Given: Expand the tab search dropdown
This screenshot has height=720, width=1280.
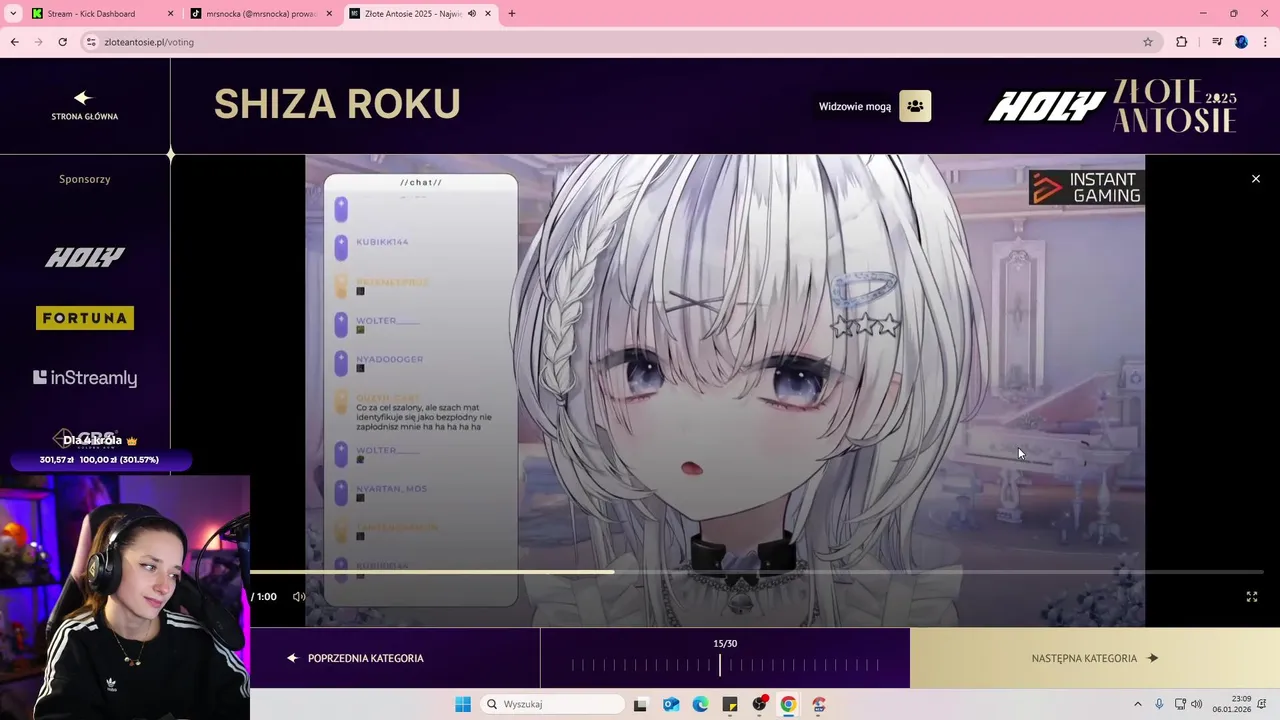Looking at the screenshot, I should (13, 14).
